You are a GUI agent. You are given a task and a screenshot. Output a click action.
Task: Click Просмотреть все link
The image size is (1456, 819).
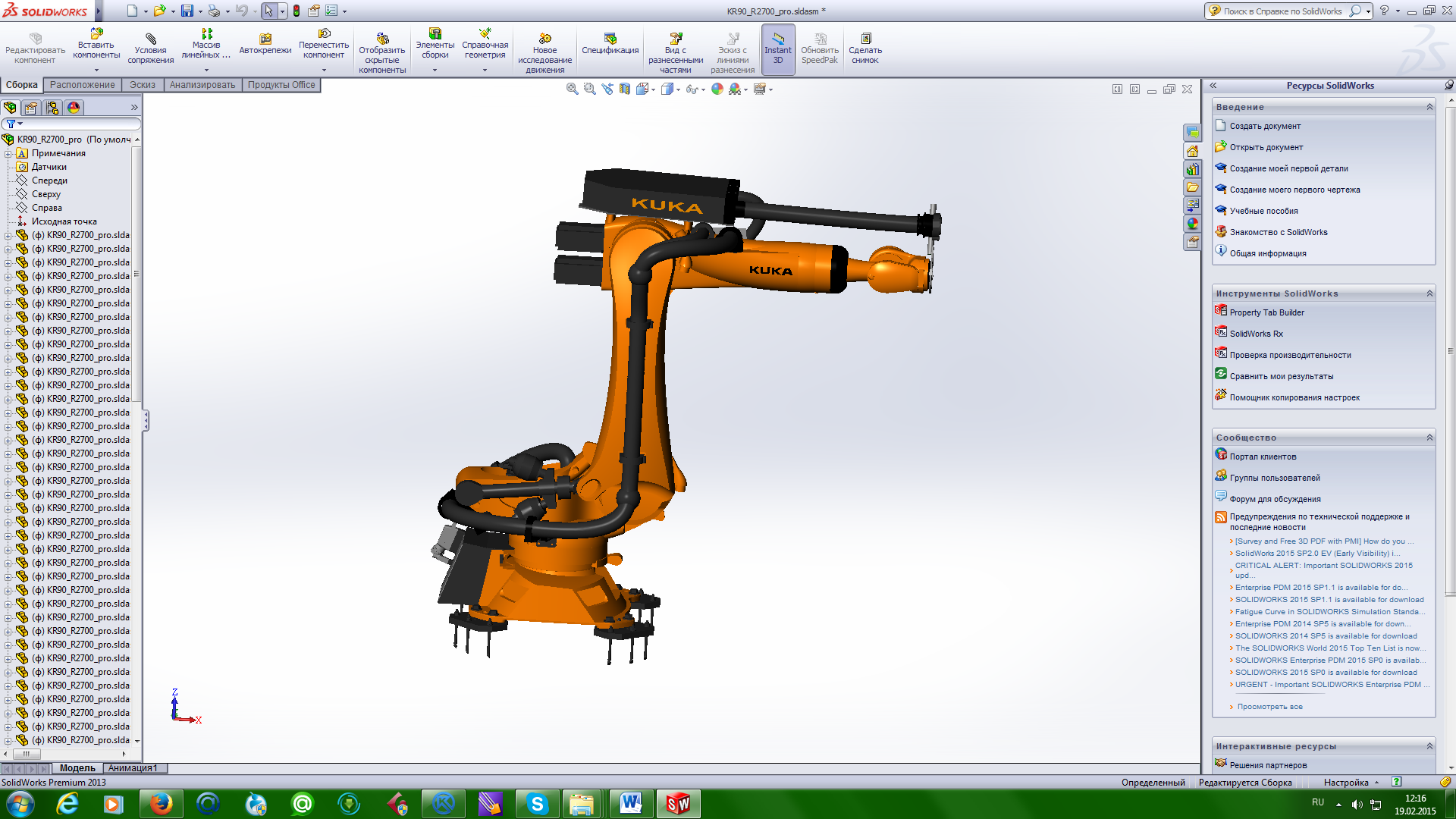(x=1270, y=707)
